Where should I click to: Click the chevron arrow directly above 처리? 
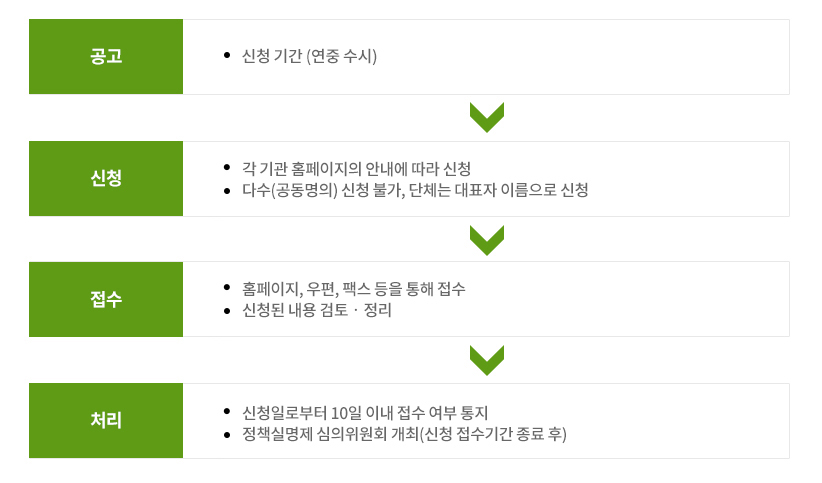[487, 360]
